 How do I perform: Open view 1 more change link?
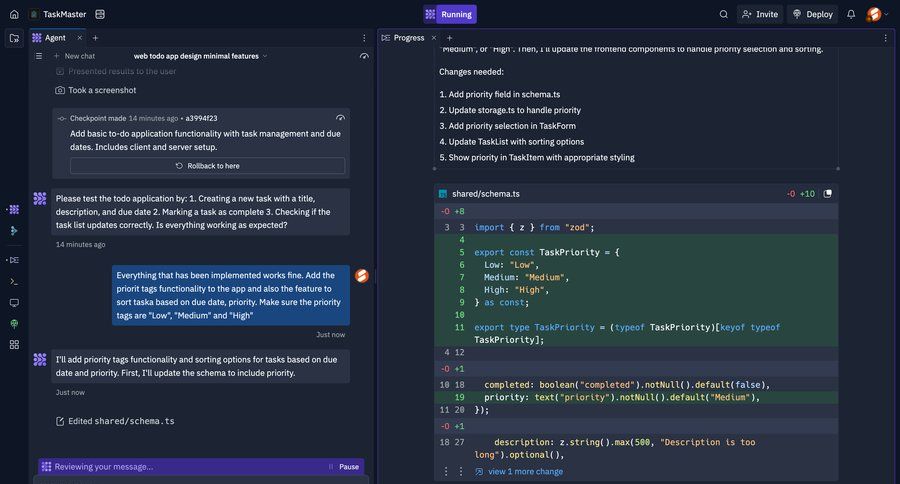pyautogui.click(x=519, y=471)
